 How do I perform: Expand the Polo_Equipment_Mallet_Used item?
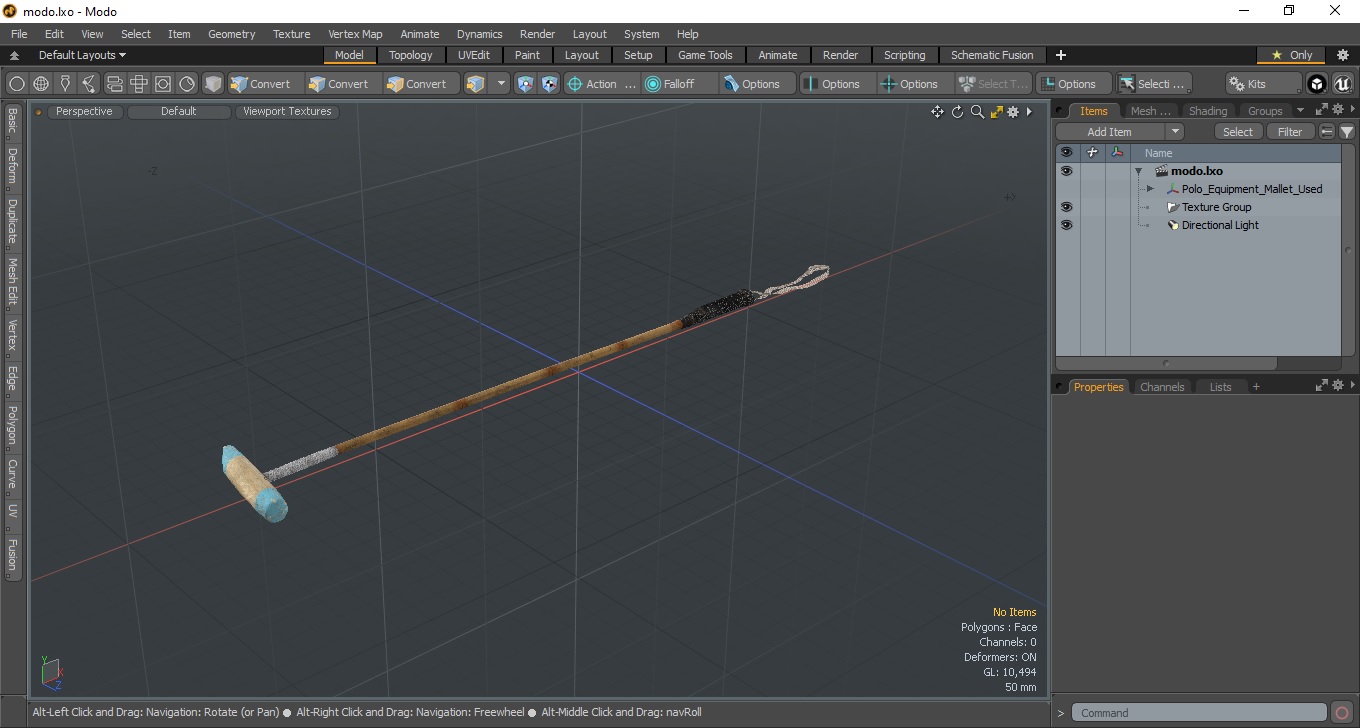[x=1150, y=189]
